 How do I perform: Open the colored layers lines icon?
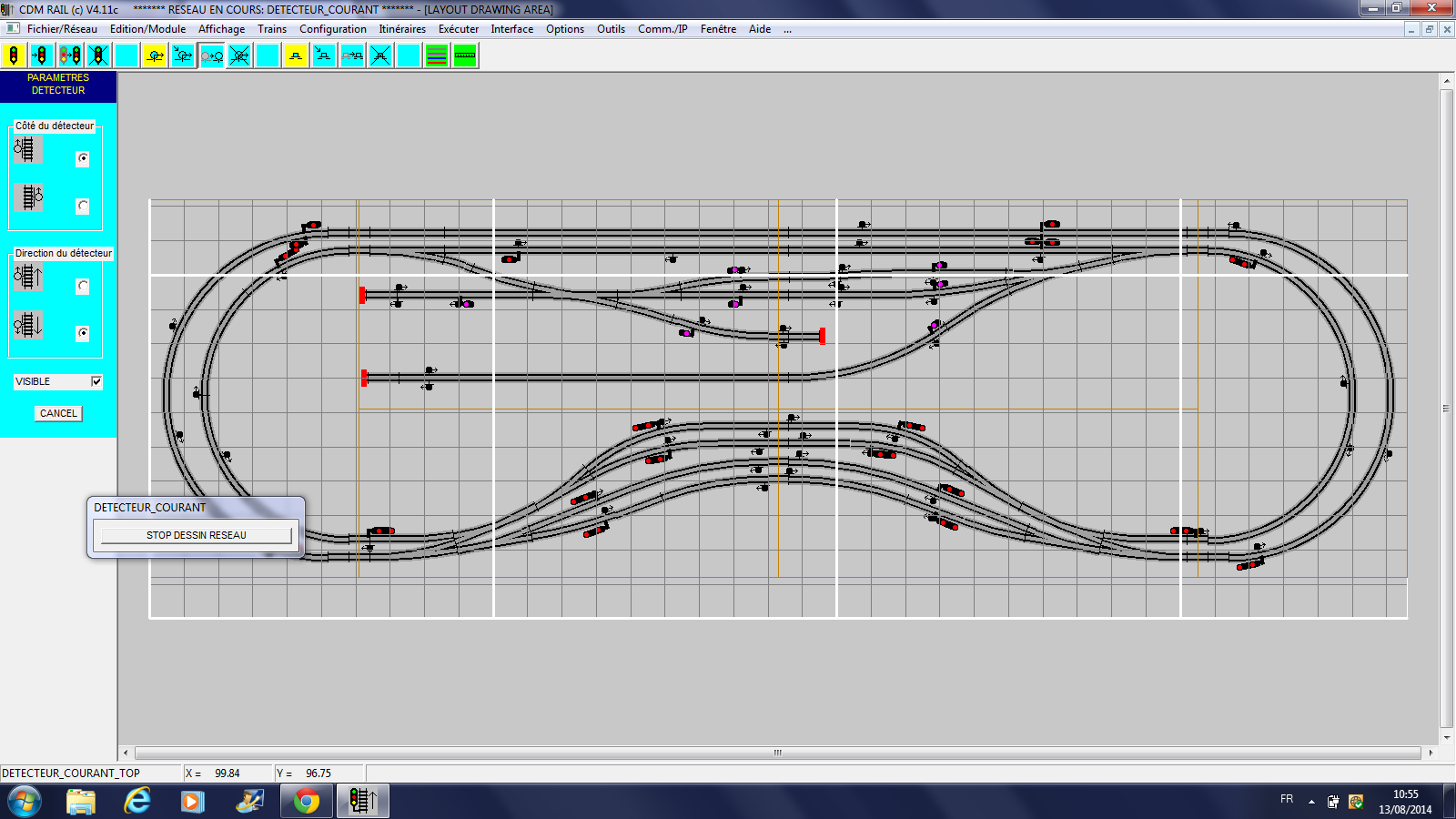[437, 56]
